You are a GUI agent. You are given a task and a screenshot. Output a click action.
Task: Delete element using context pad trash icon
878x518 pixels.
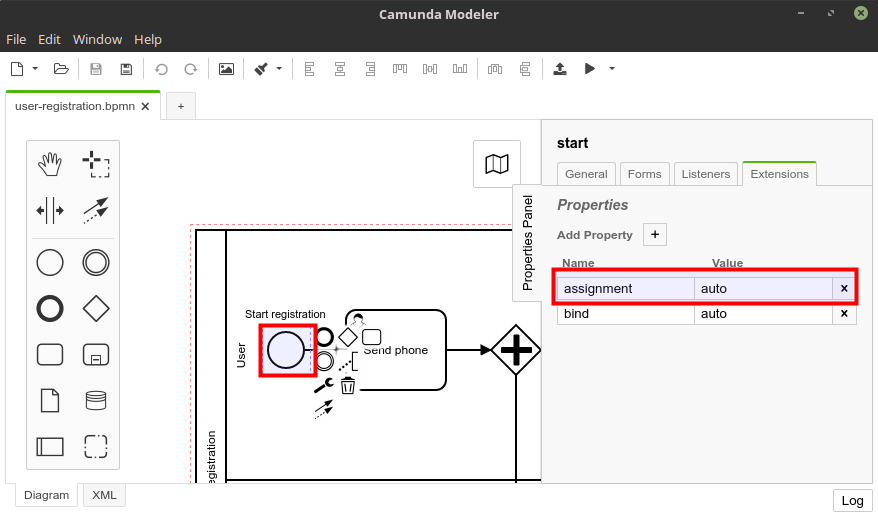click(348, 385)
